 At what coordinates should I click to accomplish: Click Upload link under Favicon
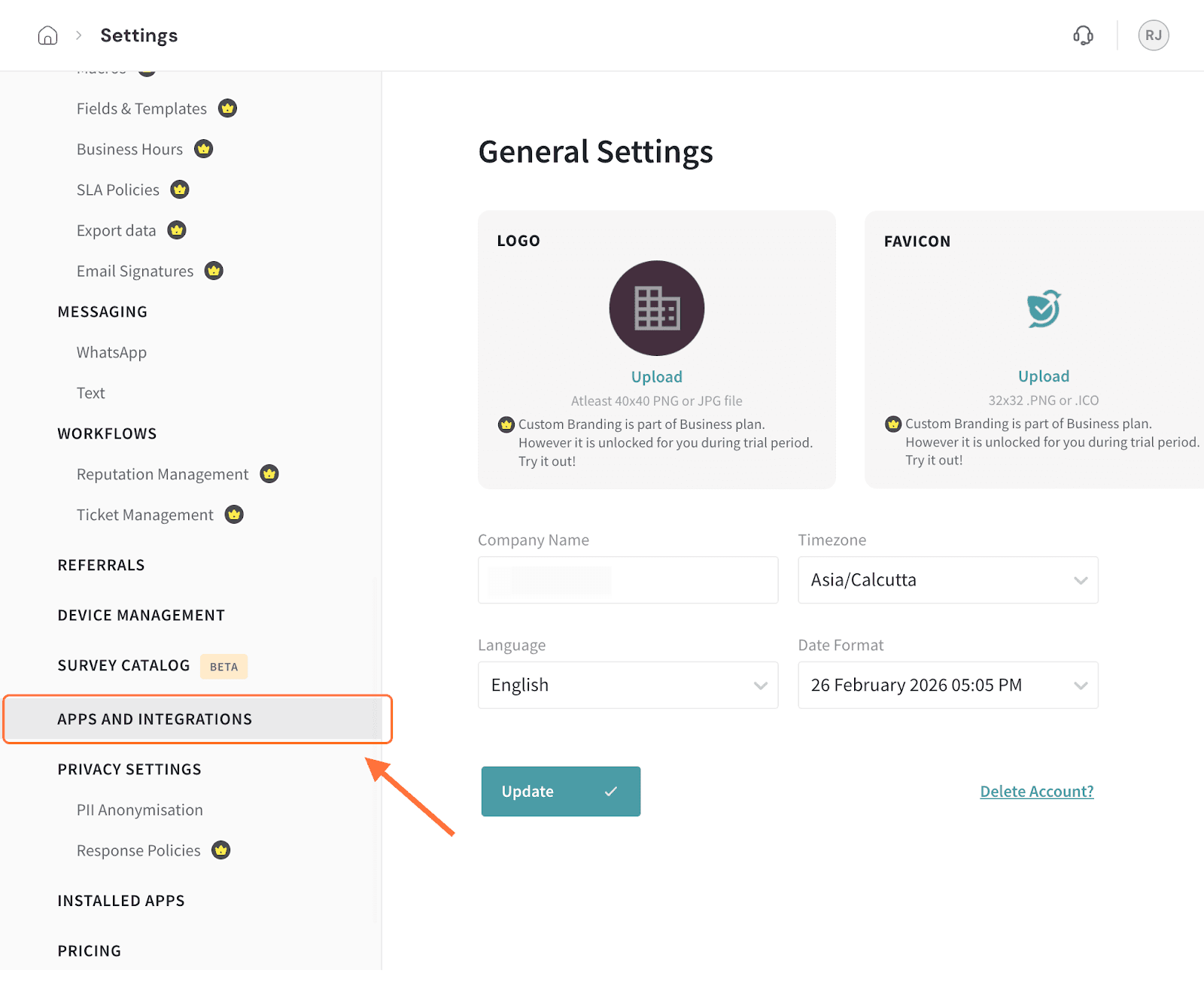coord(1043,376)
